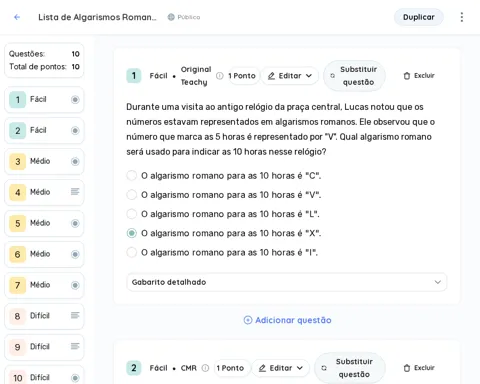Click the Adicionar questão link
Image resolution: width=480 pixels, height=384 pixels.
coord(287,320)
